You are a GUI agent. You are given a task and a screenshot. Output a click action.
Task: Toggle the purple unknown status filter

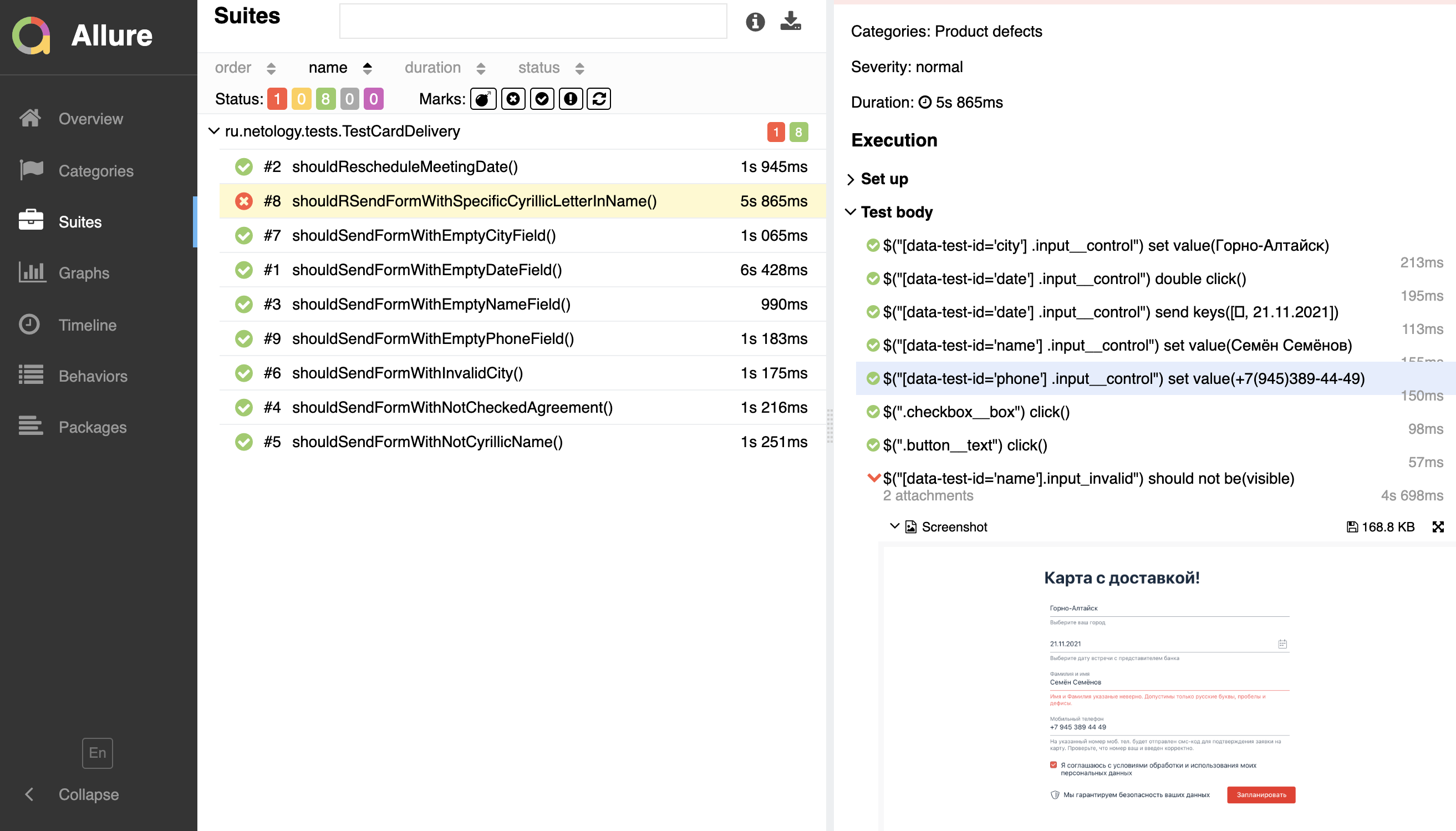point(374,99)
